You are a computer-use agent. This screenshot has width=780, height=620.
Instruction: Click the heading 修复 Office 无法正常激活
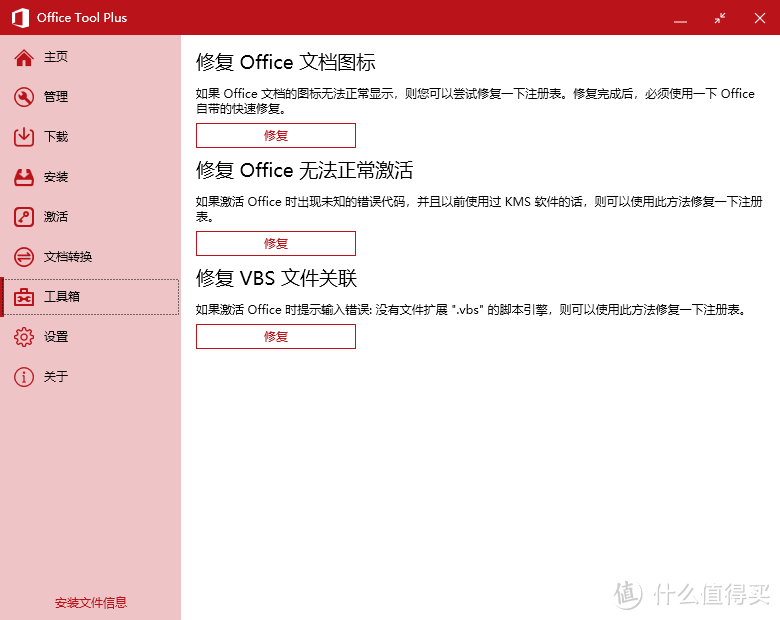(304, 170)
